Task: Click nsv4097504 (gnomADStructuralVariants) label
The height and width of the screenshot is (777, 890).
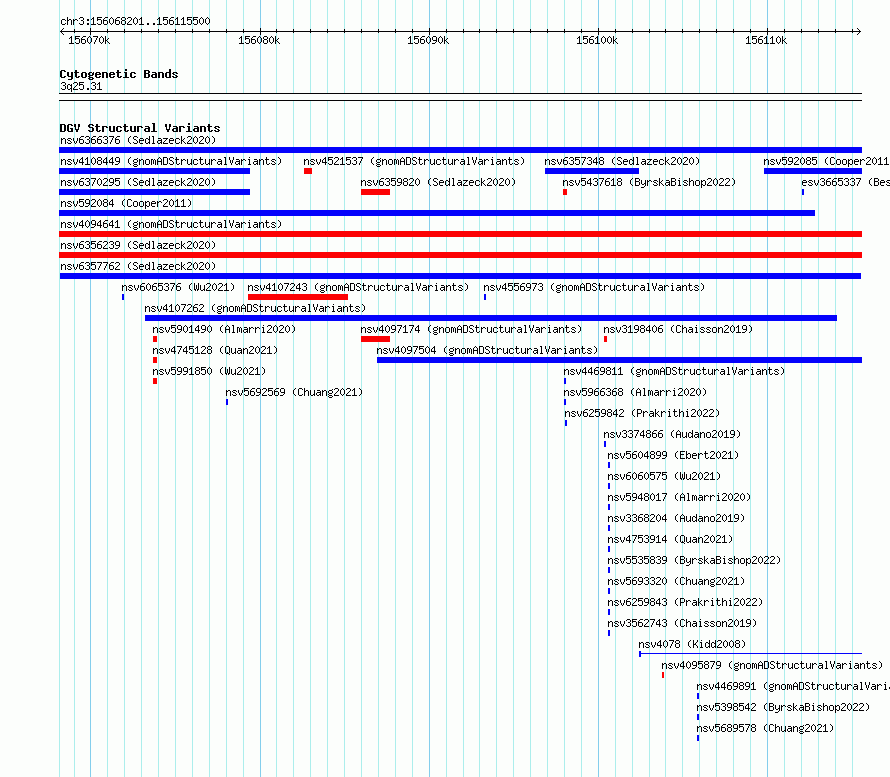Action: [487, 350]
